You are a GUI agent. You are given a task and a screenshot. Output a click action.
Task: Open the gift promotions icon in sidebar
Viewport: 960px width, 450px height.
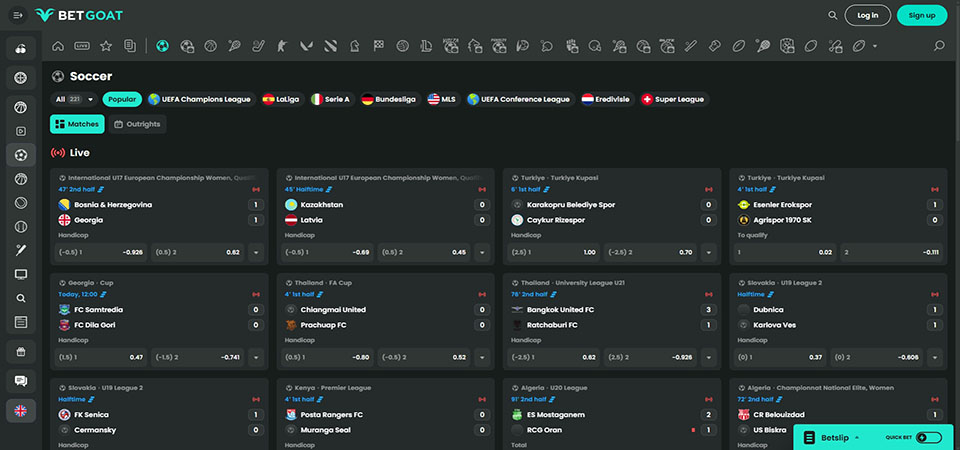coord(21,352)
